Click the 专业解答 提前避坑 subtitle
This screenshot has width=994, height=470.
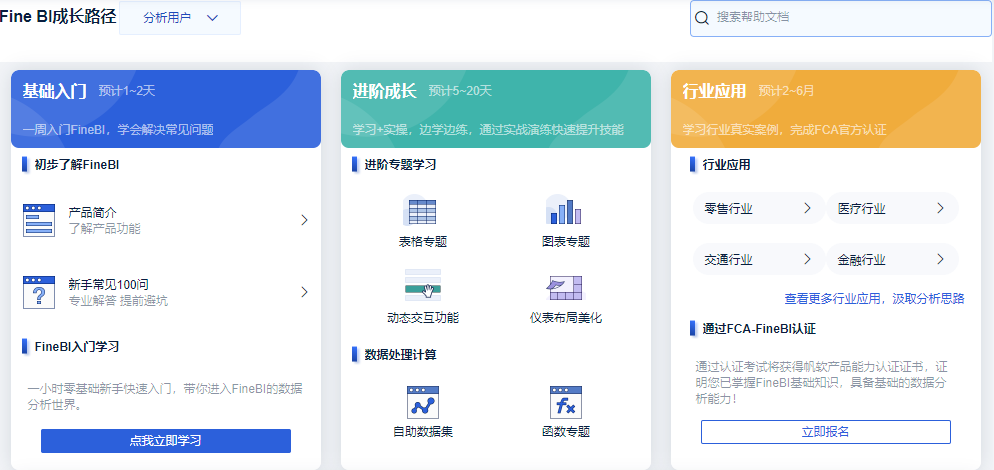coord(118,301)
